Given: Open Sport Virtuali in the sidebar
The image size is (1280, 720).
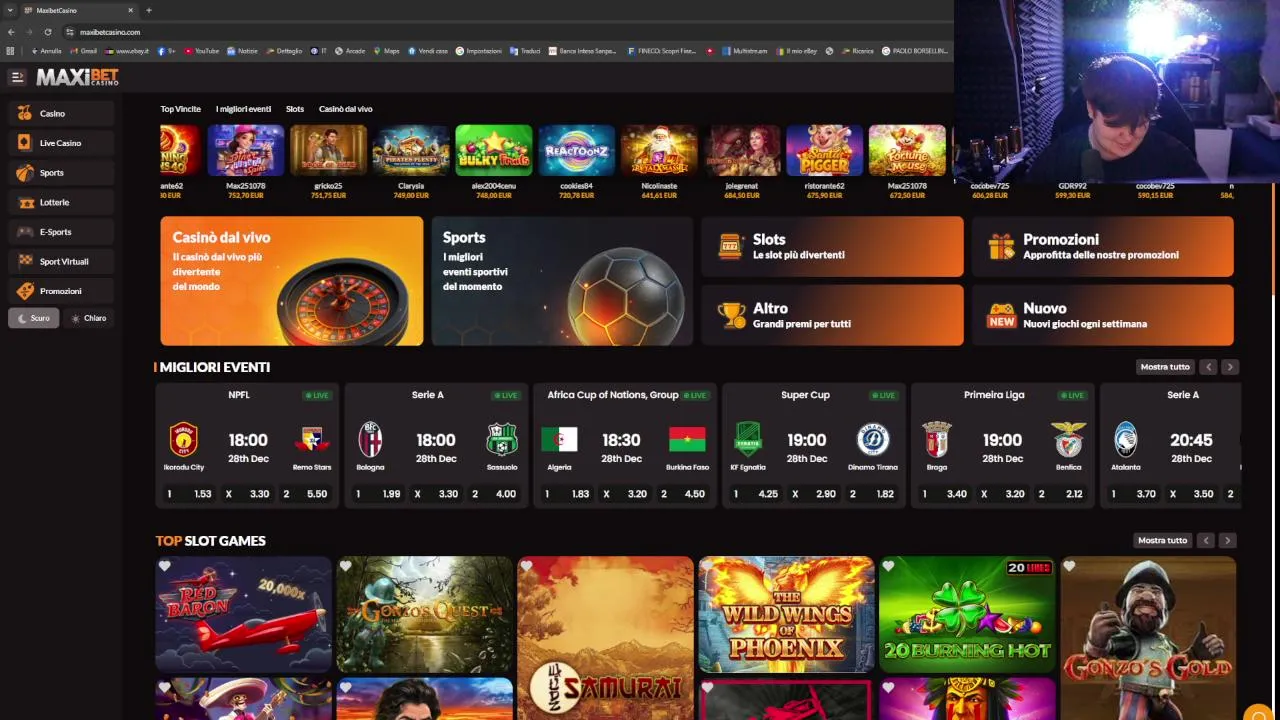Looking at the screenshot, I should coord(60,261).
